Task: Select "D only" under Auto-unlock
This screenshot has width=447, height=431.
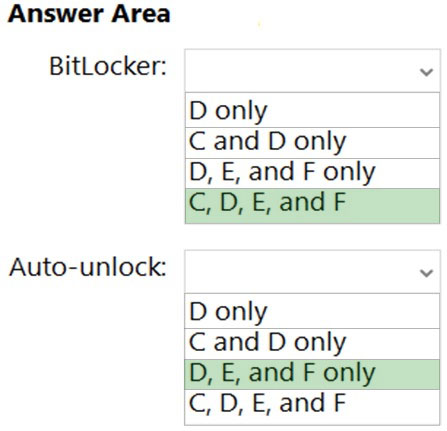Action: point(312,311)
